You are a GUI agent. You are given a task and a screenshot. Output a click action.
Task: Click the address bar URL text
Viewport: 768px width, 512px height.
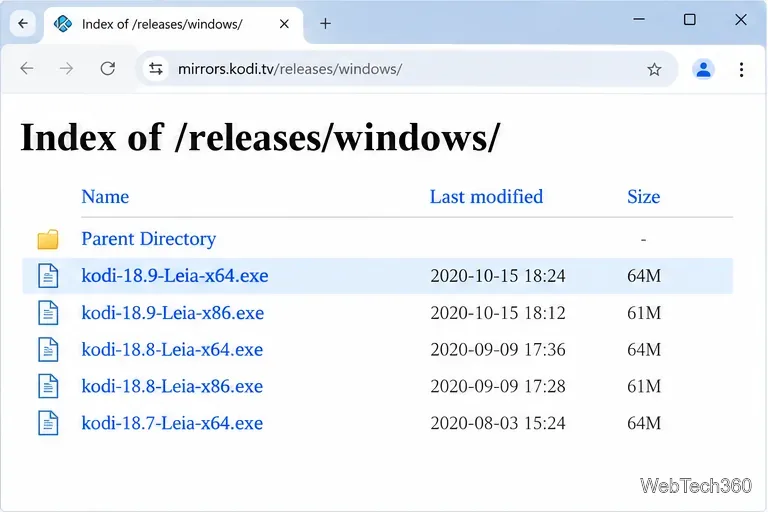point(290,69)
